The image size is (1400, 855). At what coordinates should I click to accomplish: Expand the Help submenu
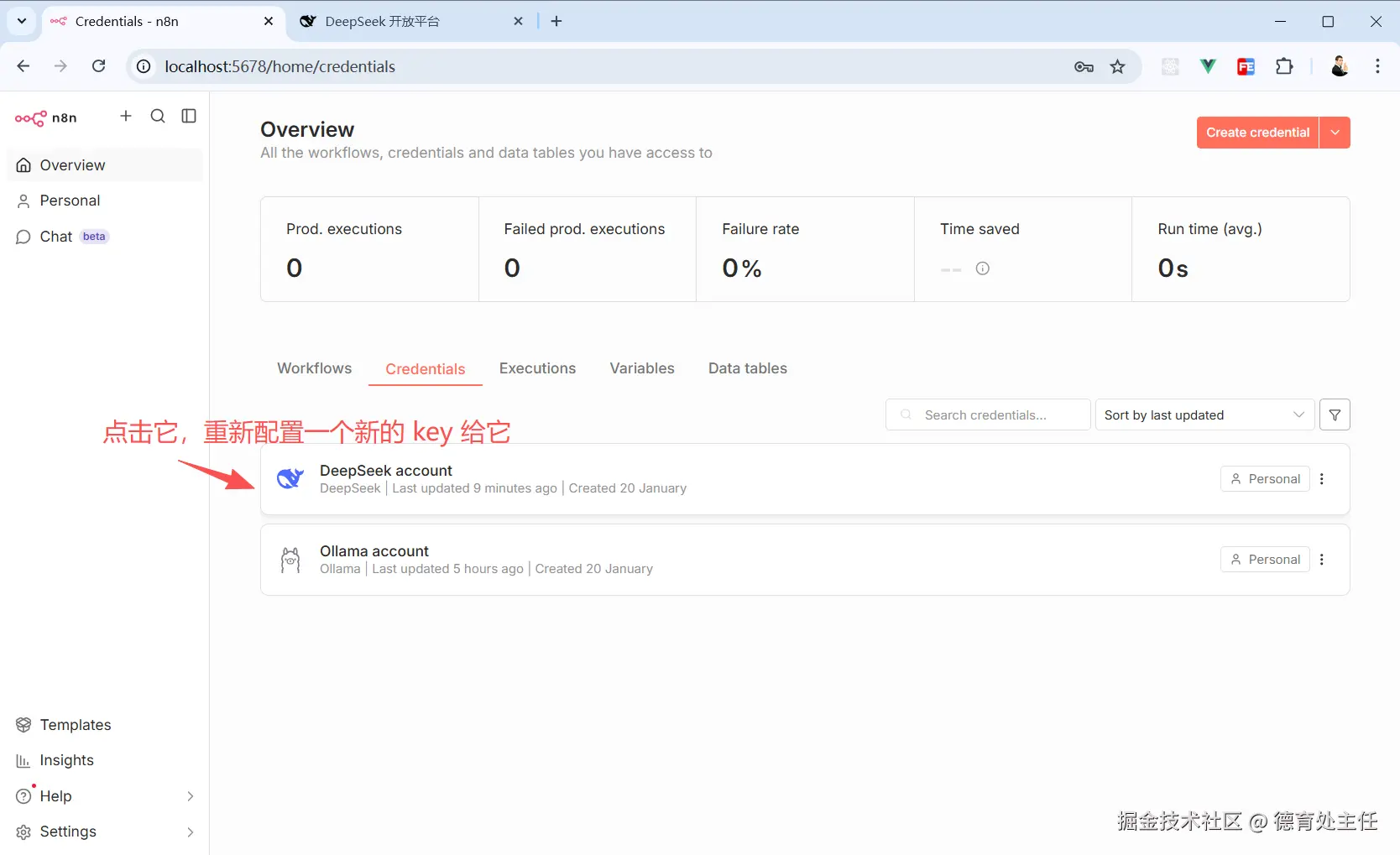coord(190,796)
